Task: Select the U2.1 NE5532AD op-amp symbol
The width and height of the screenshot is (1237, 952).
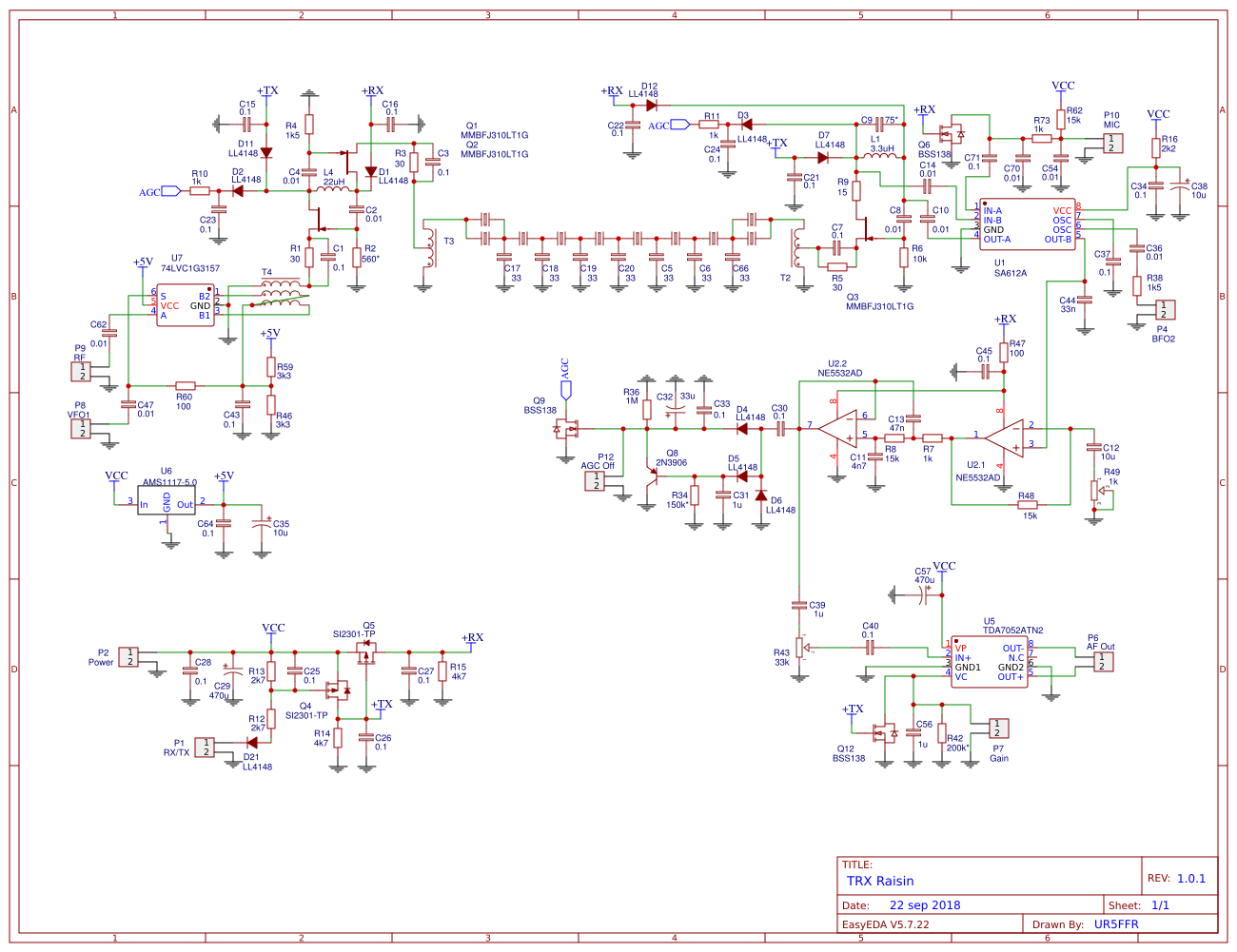Action: click(1003, 437)
